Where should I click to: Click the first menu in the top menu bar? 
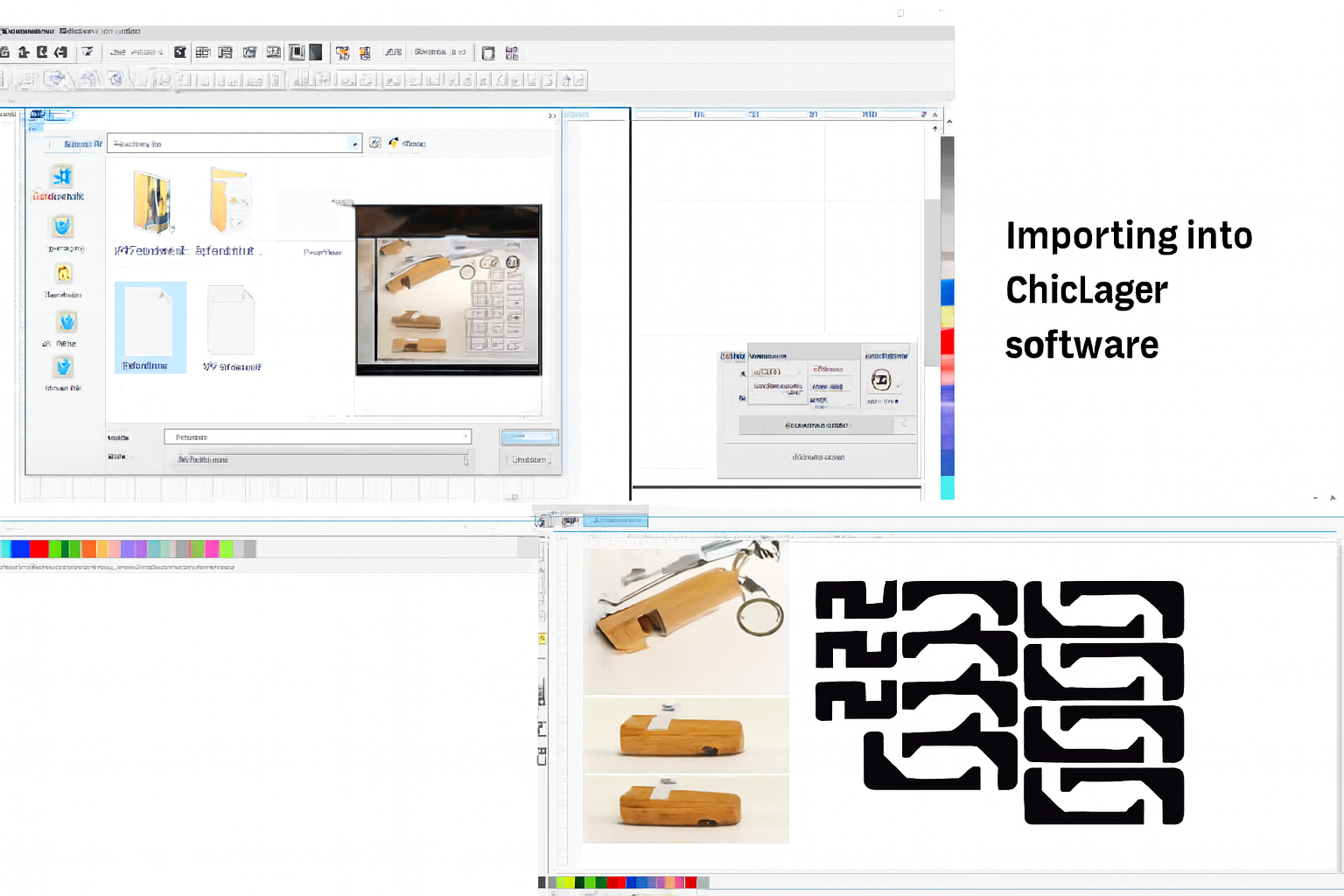point(26,31)
